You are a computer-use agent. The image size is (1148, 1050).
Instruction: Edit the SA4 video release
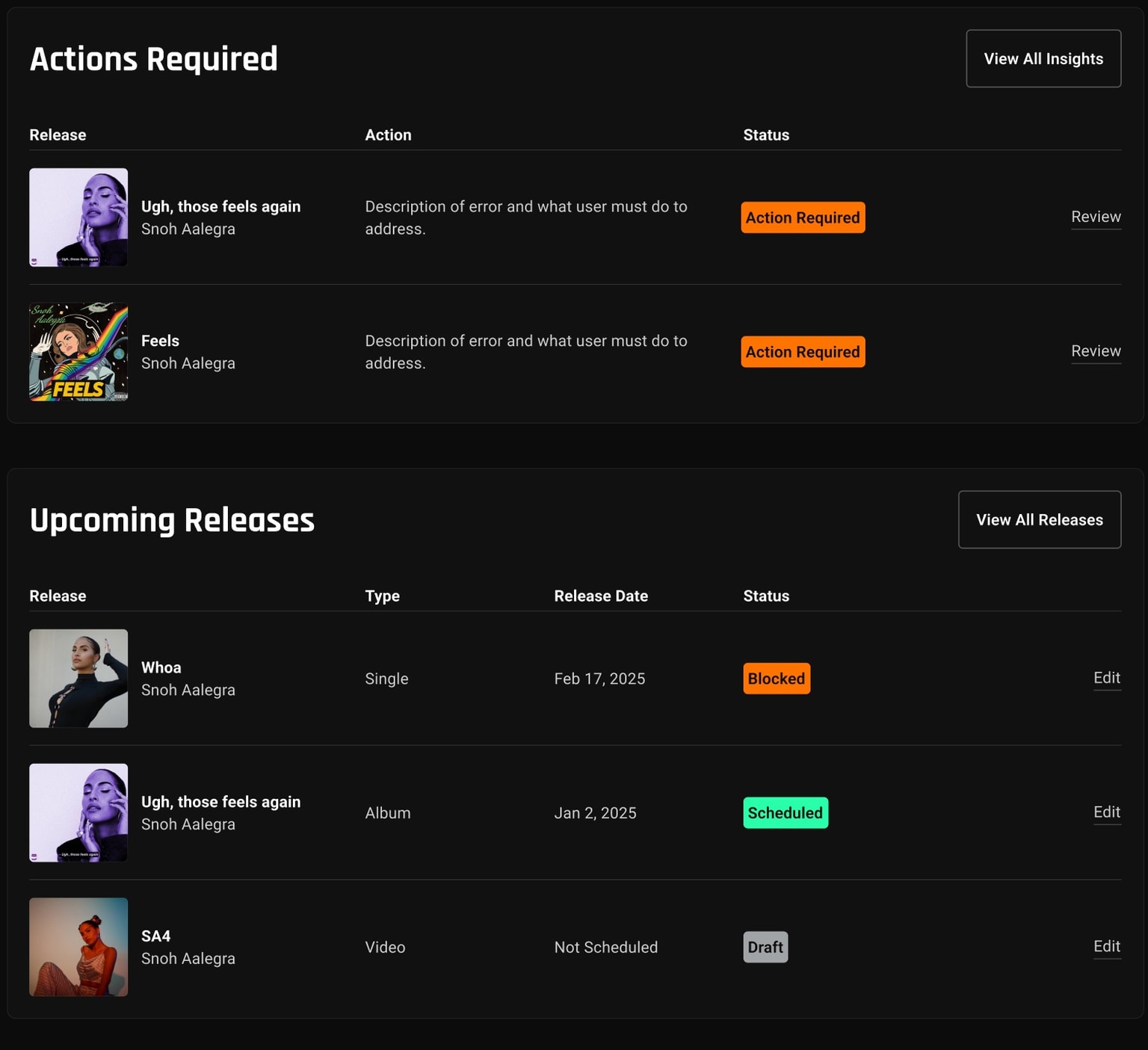[x=1106, y=947]
